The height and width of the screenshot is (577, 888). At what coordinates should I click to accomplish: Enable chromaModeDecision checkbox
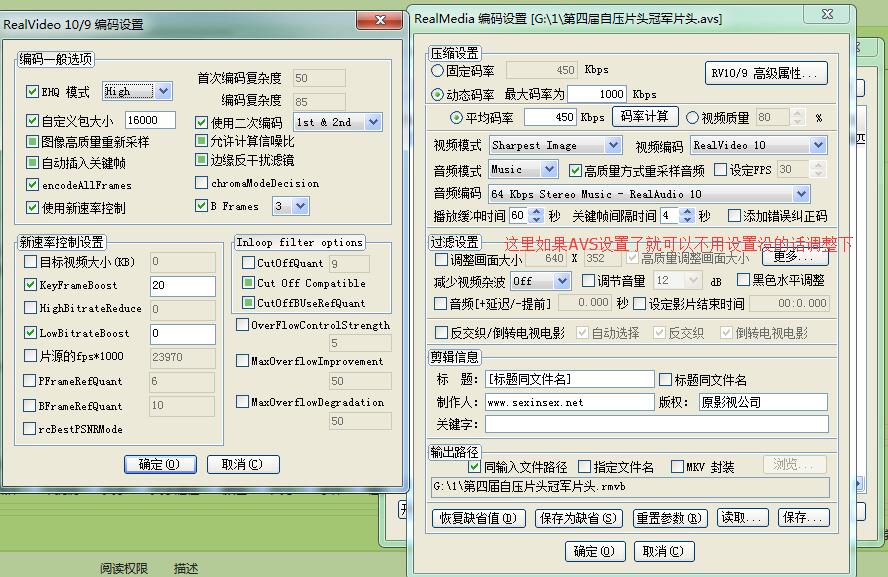point(201,182)
